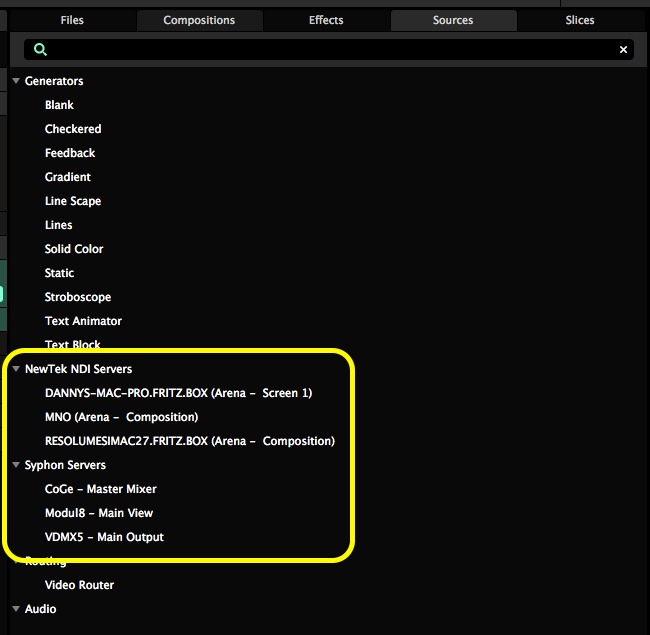This screenshot has height=635, width=650.
Task: Choose CoGe - Master Mixer source
Action: click(x=101, y=489)
